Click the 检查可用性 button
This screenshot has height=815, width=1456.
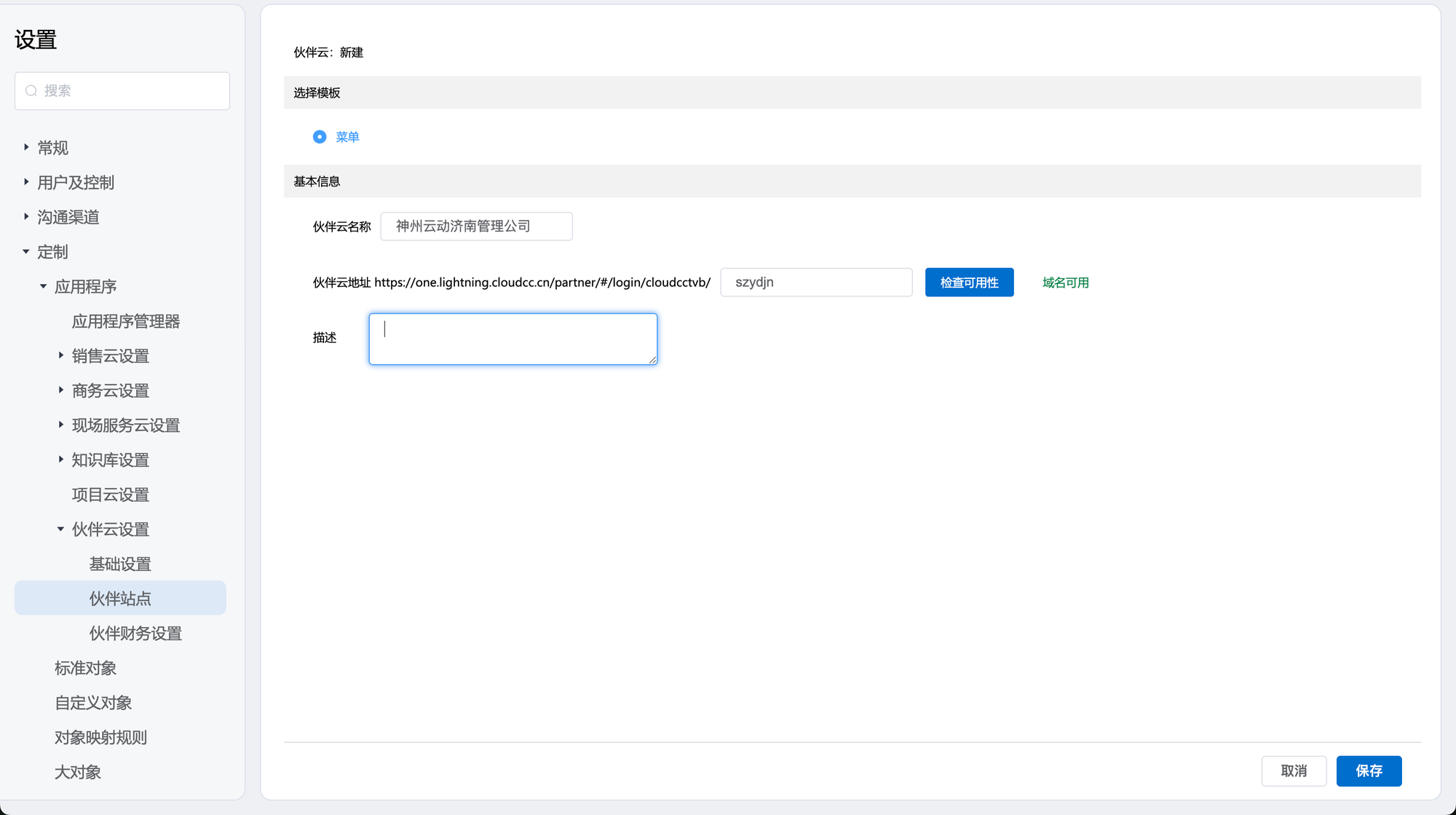tap(969, 283)
